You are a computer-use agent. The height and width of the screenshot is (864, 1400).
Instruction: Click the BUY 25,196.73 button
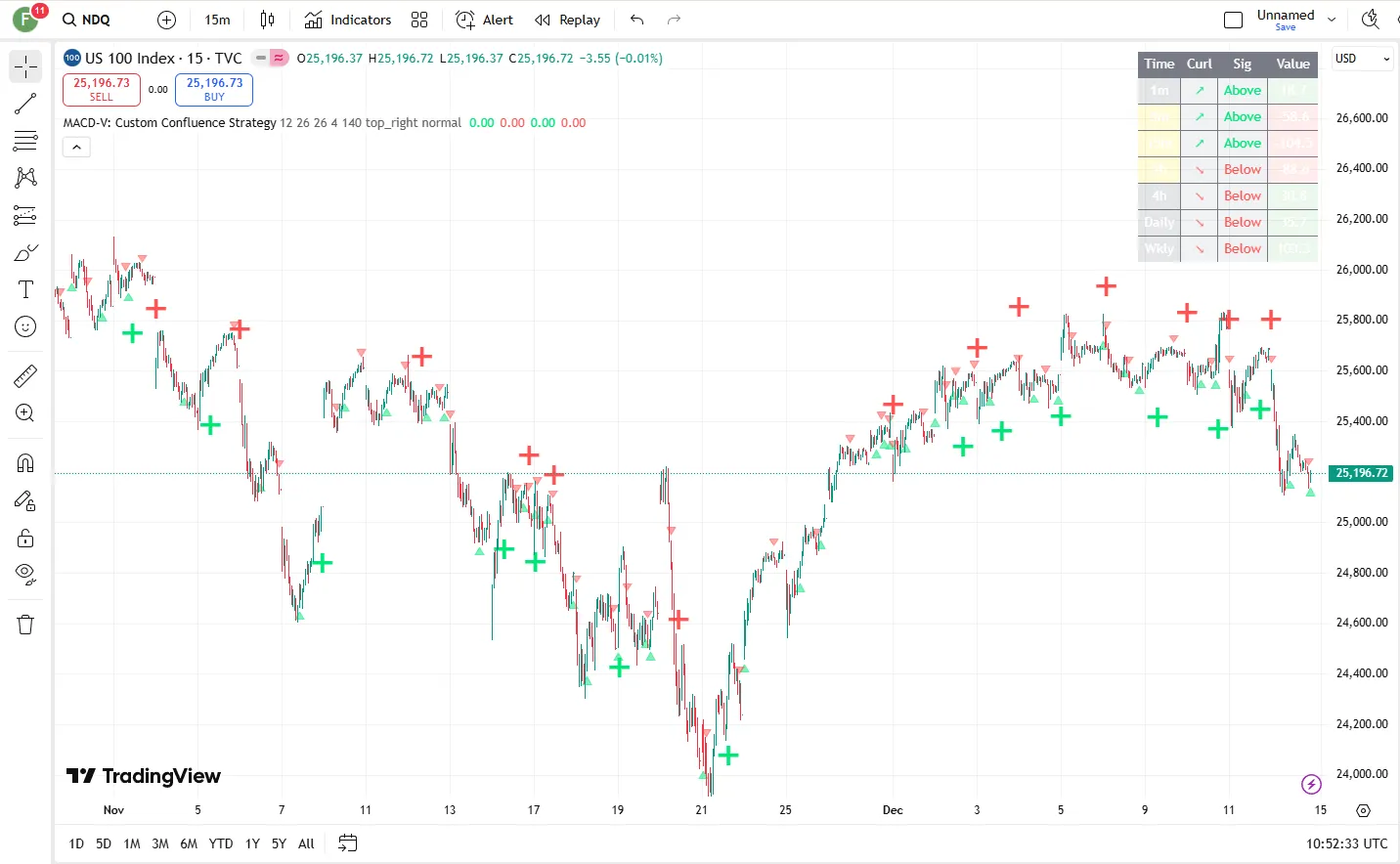[214, 89]
